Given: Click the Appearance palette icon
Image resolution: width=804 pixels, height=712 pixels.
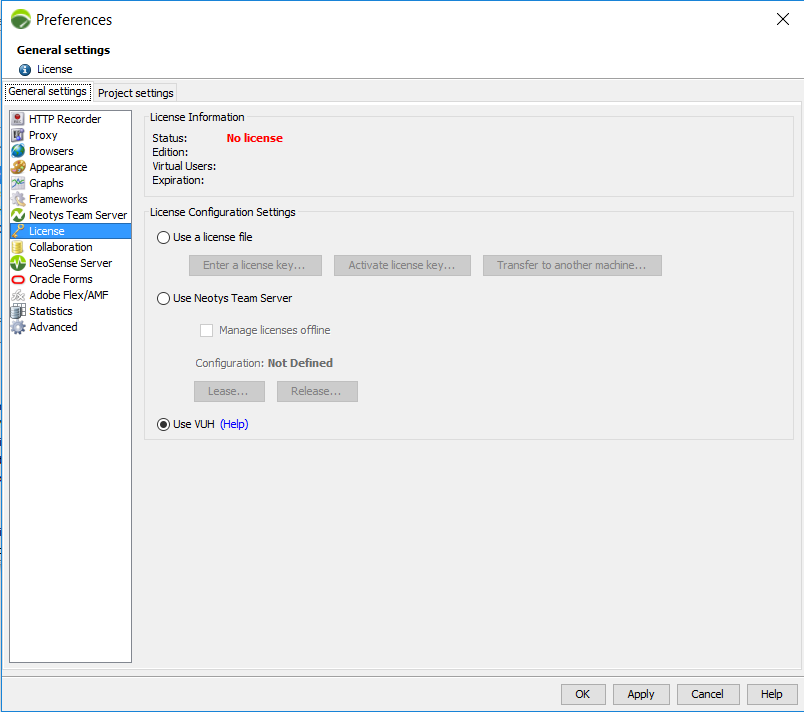Looking at the screenshot, I should [x=18, y=167].
